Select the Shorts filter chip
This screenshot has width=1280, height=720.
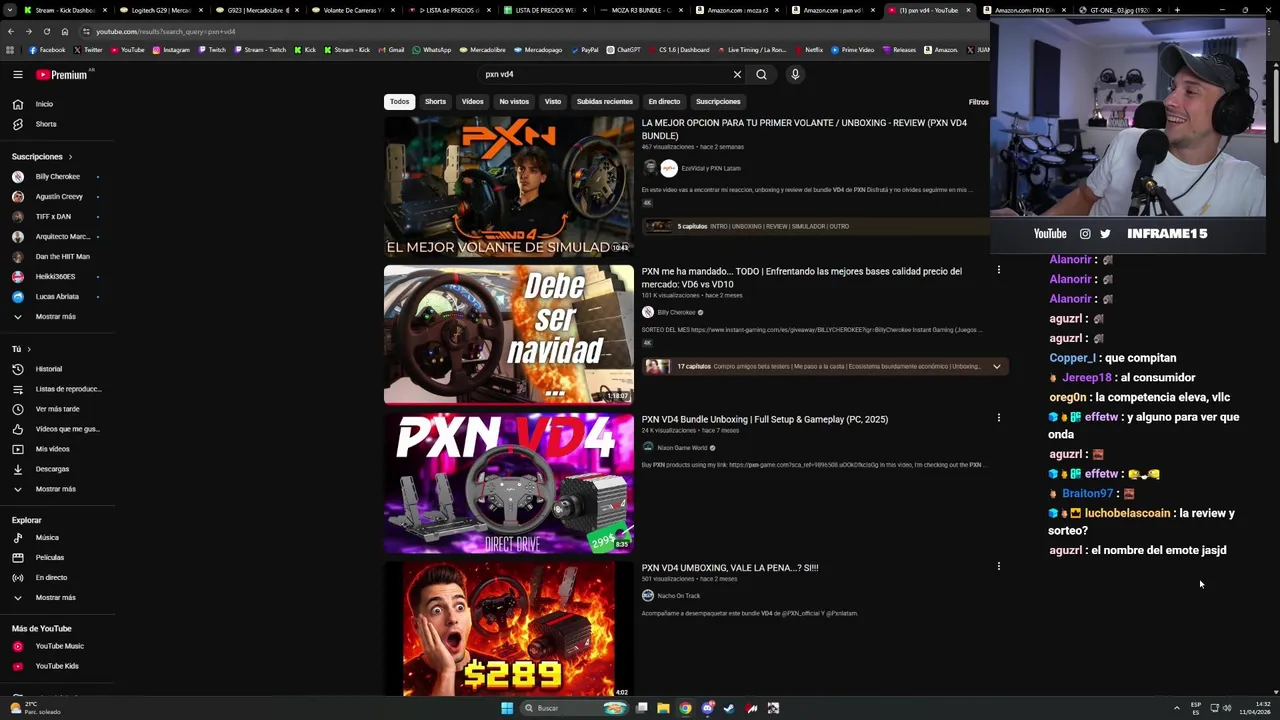435,102
